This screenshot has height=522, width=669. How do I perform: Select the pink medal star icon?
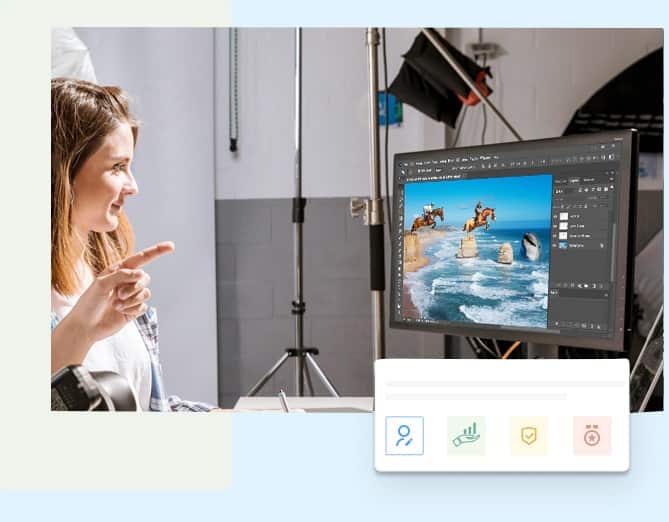coord(592,436)
